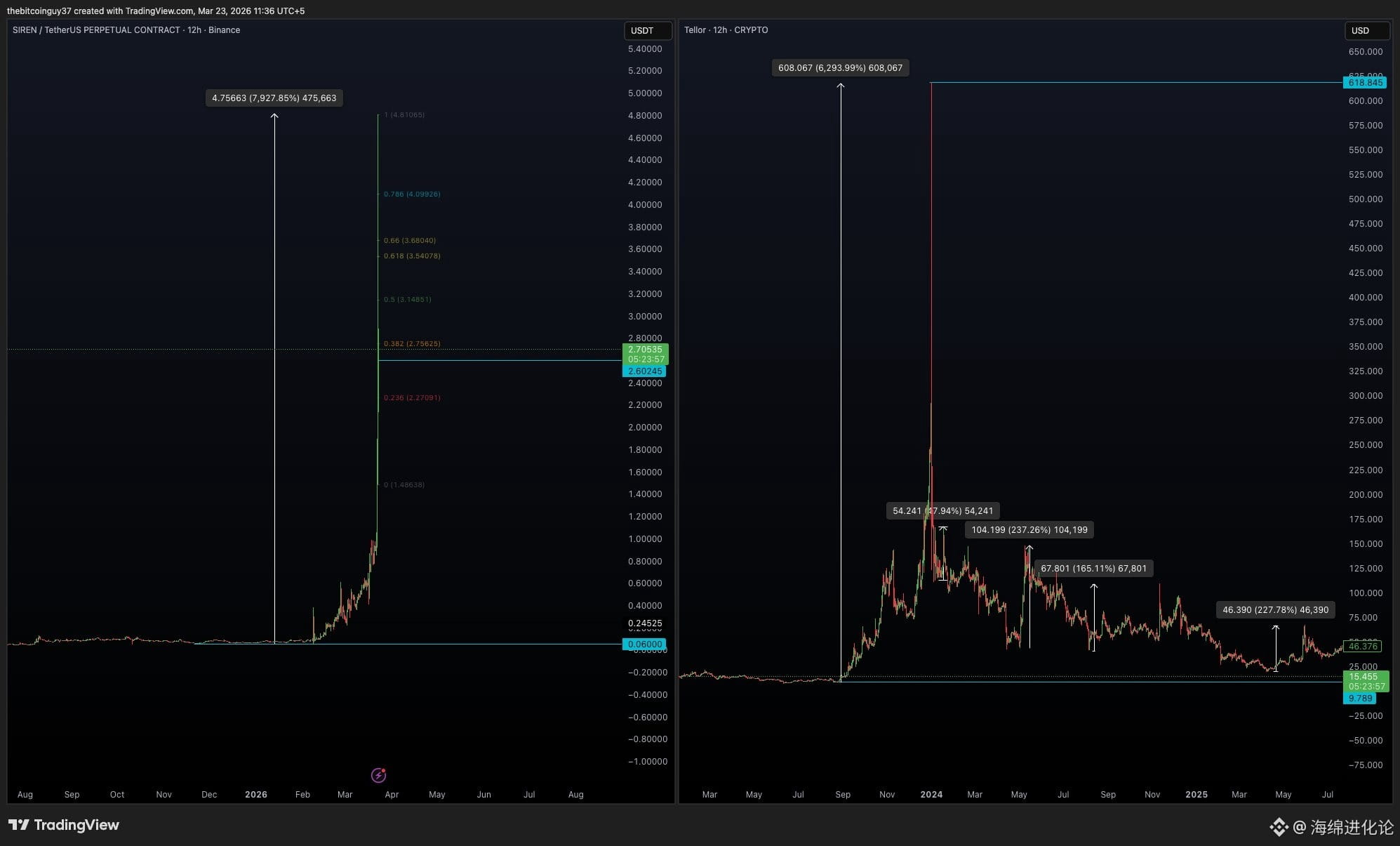This screenshot has width=1400, height=846.
Task: Open the USDT currency dropdown
Action: coord(647,30)
